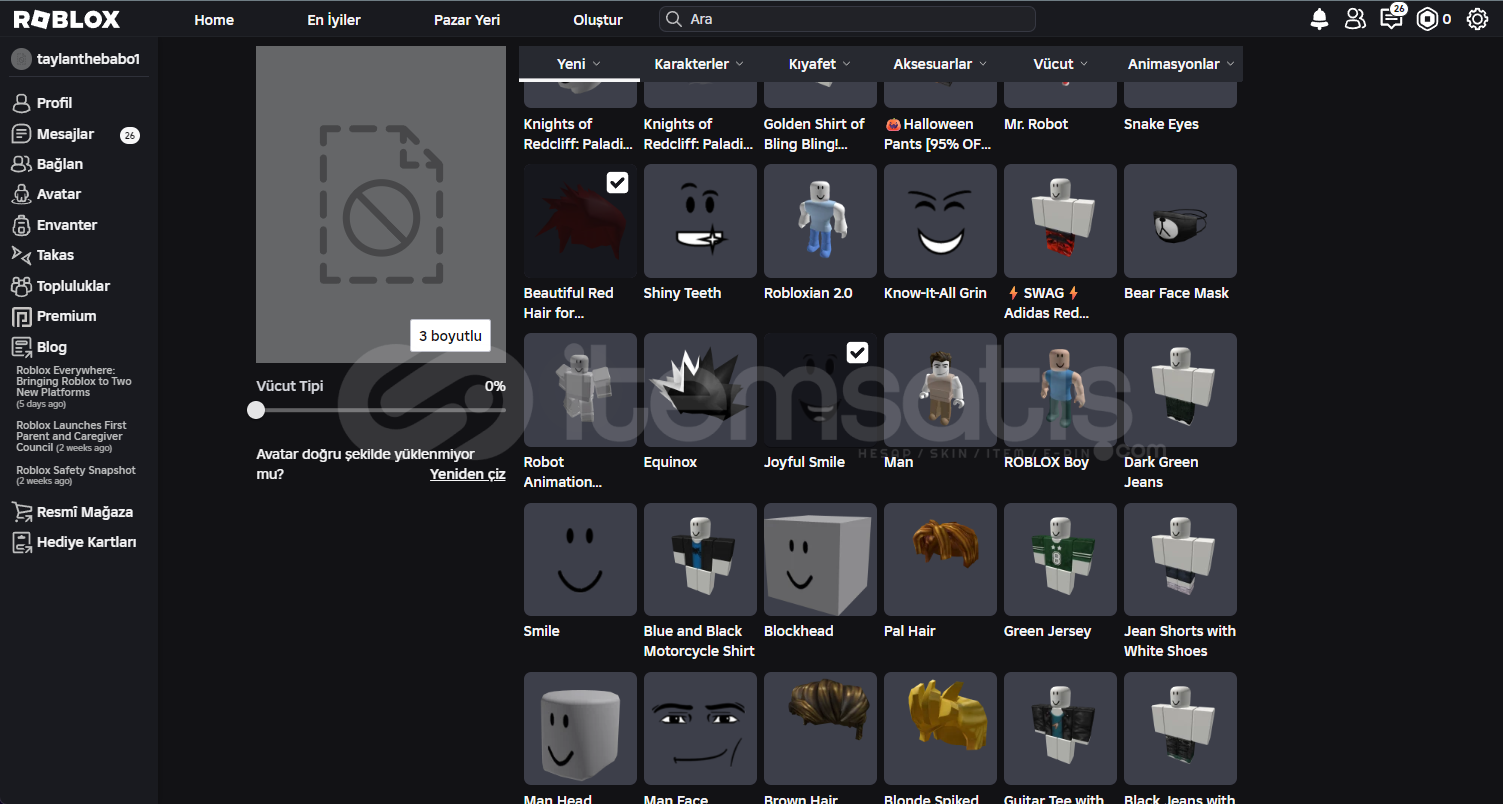Click the taylanthebabo1 profile avatar
The height and width of the screenshot is (804, 1503).
click(x=21, y=59)
